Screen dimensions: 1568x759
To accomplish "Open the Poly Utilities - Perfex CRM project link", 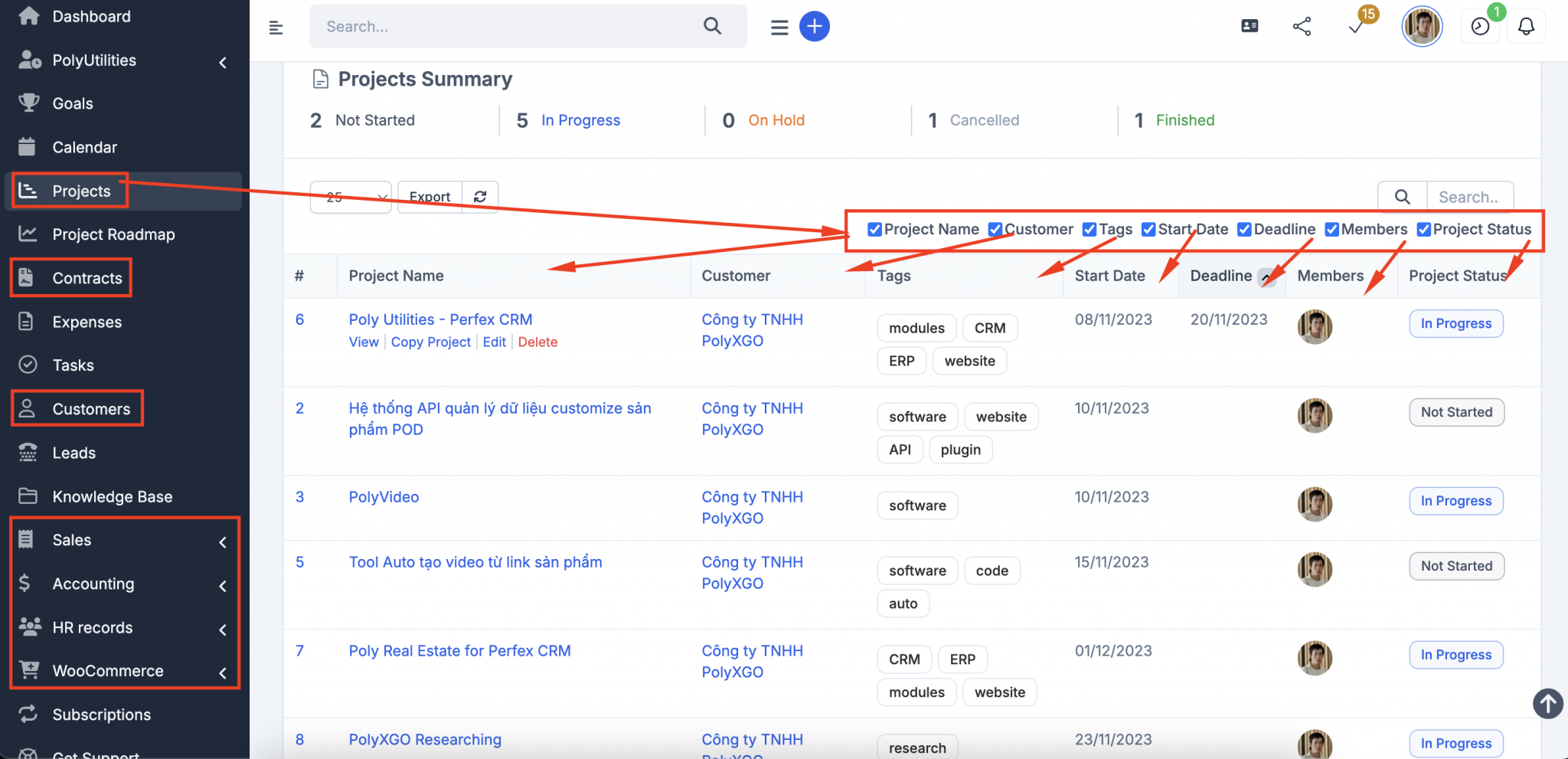I will click(440, 319).
